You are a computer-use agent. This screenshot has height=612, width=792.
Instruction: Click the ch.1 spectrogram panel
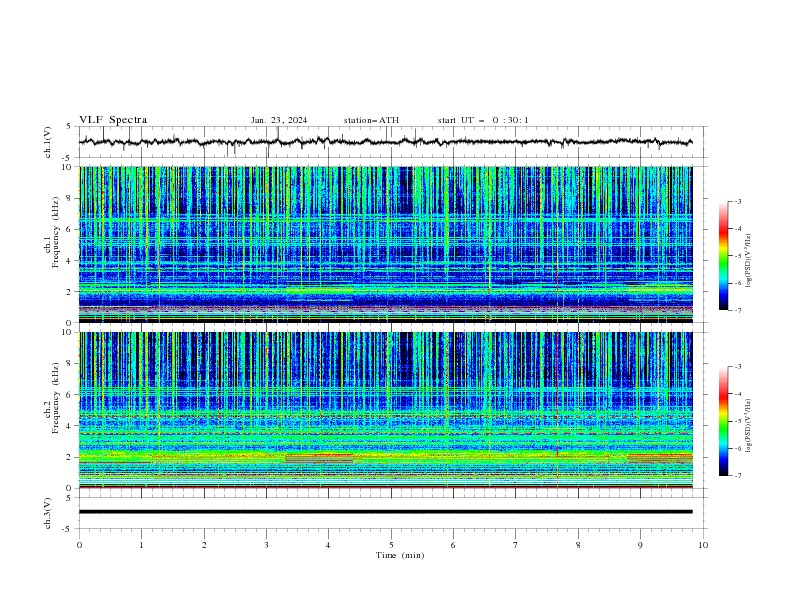pos(385,244)
